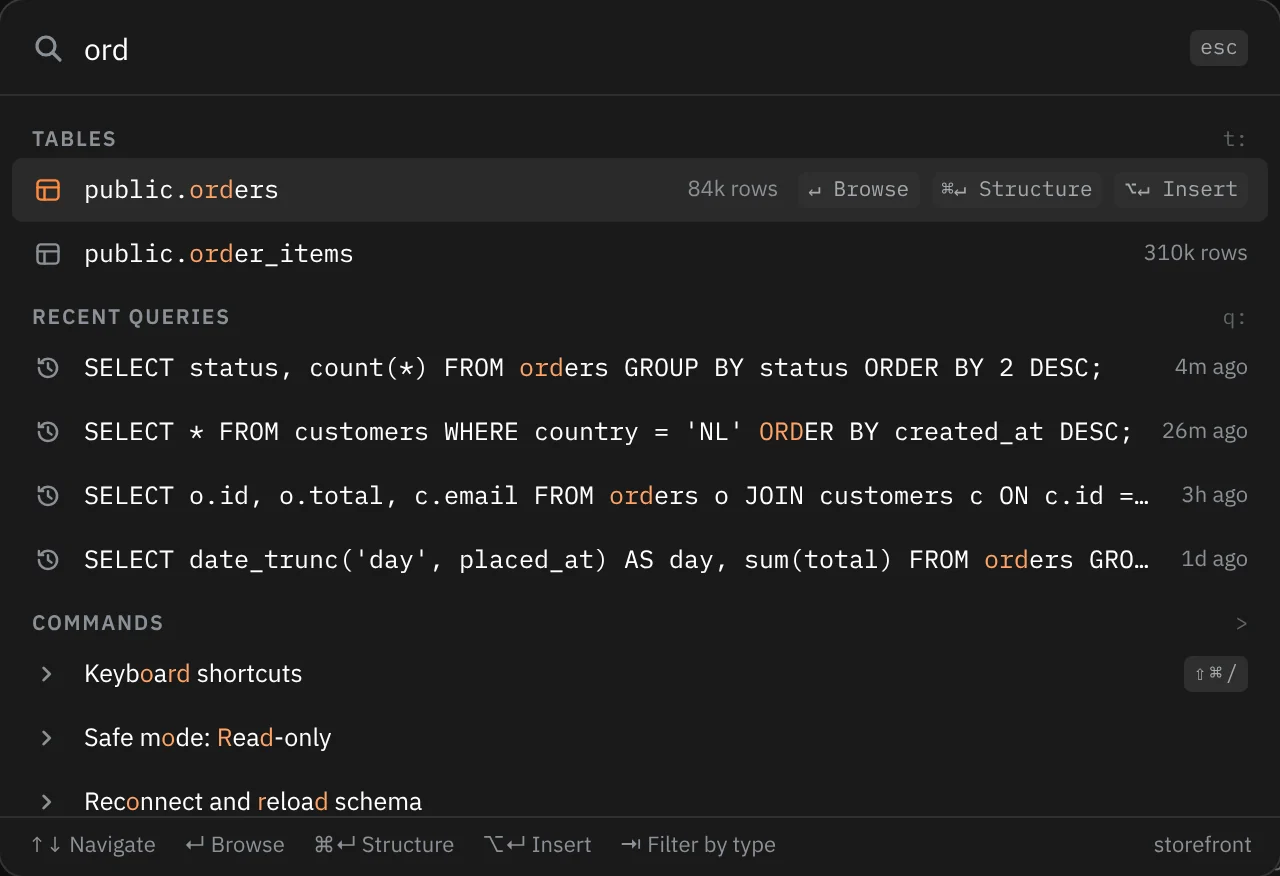Click chevron icon beside Safe mode: Read-only
Screen dimensions: 1280x876
point(46,738)
